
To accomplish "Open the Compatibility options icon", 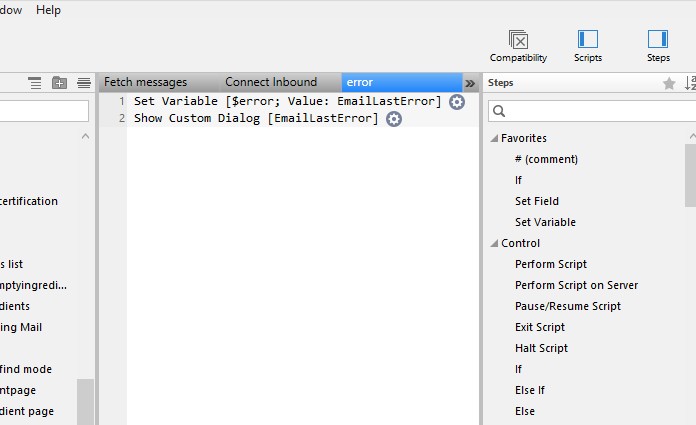I will [x=518, y=40].
